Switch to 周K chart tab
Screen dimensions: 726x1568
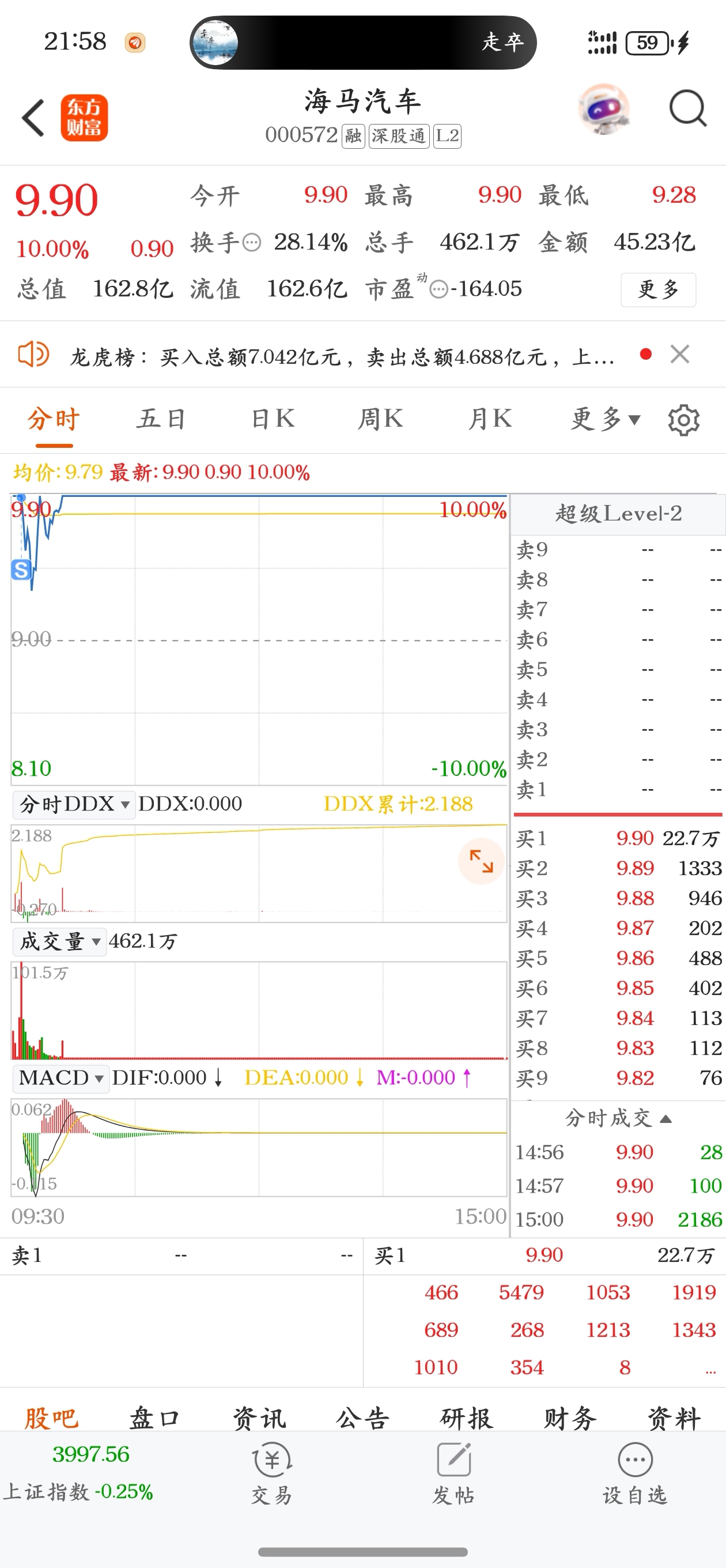click(x=380, y=420)
